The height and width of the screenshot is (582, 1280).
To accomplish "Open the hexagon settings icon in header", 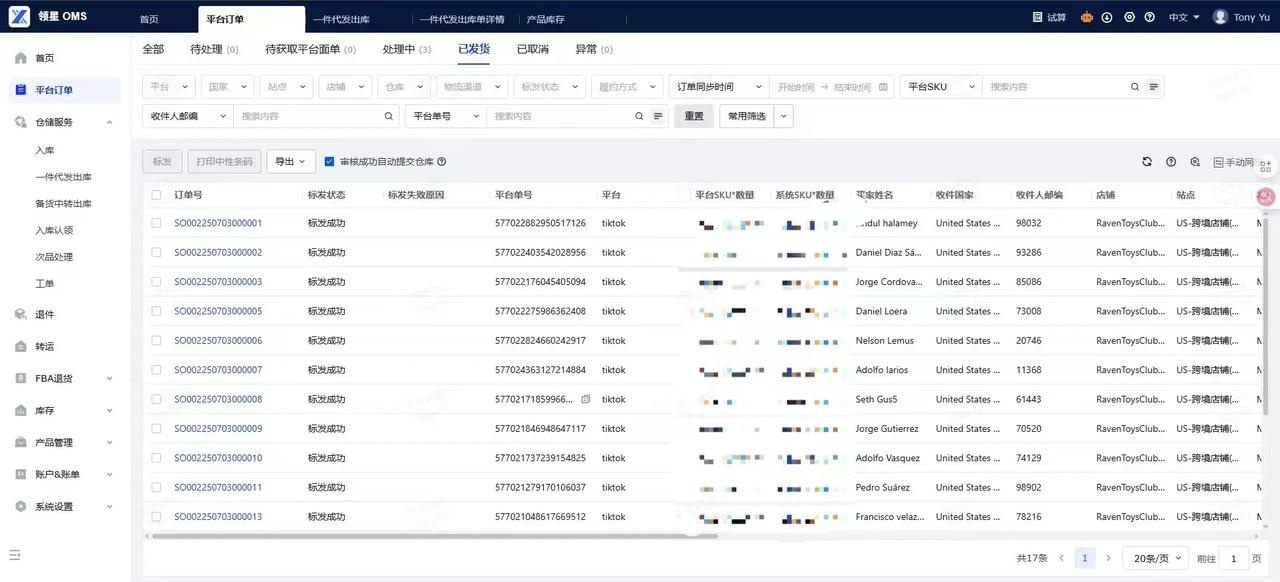I will (1129, 17).
